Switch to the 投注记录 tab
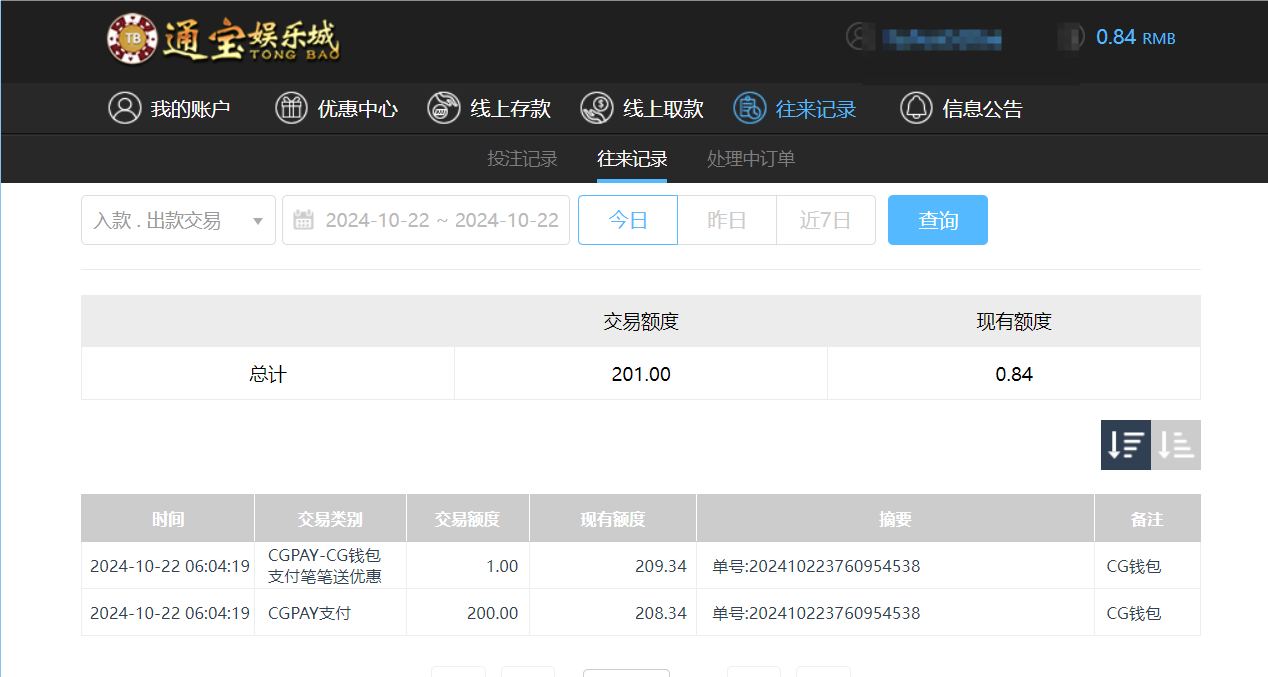Viewport: 1268px width, 677px height. [x=521, y=158]
